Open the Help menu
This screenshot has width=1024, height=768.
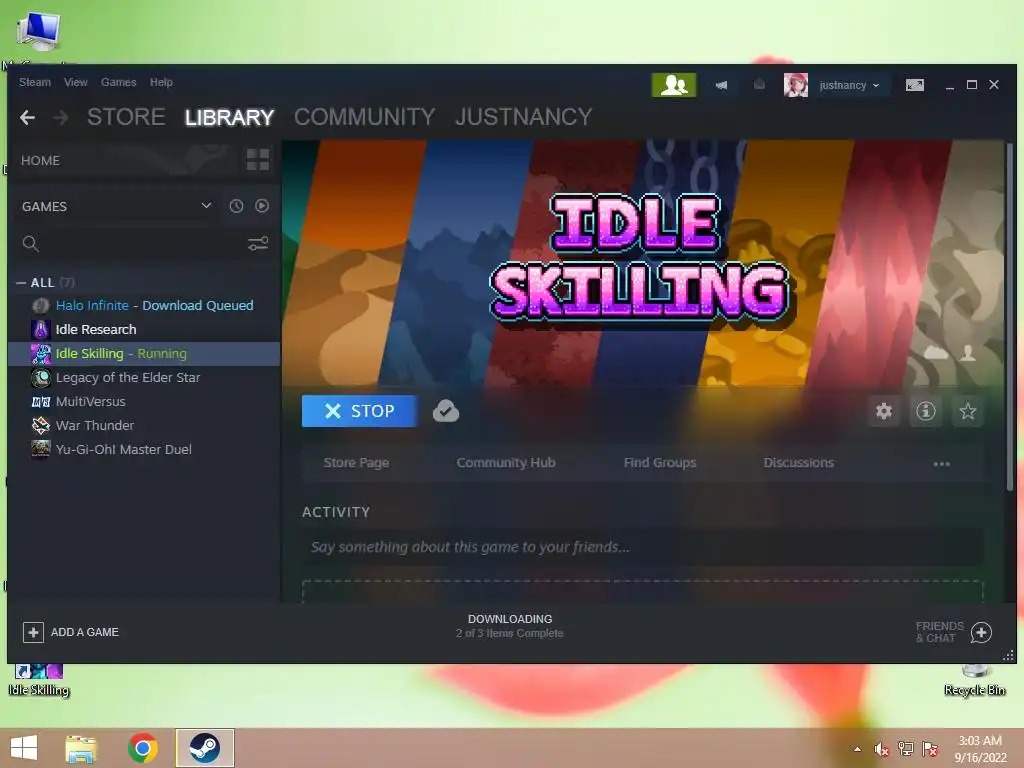click(161, 82)
